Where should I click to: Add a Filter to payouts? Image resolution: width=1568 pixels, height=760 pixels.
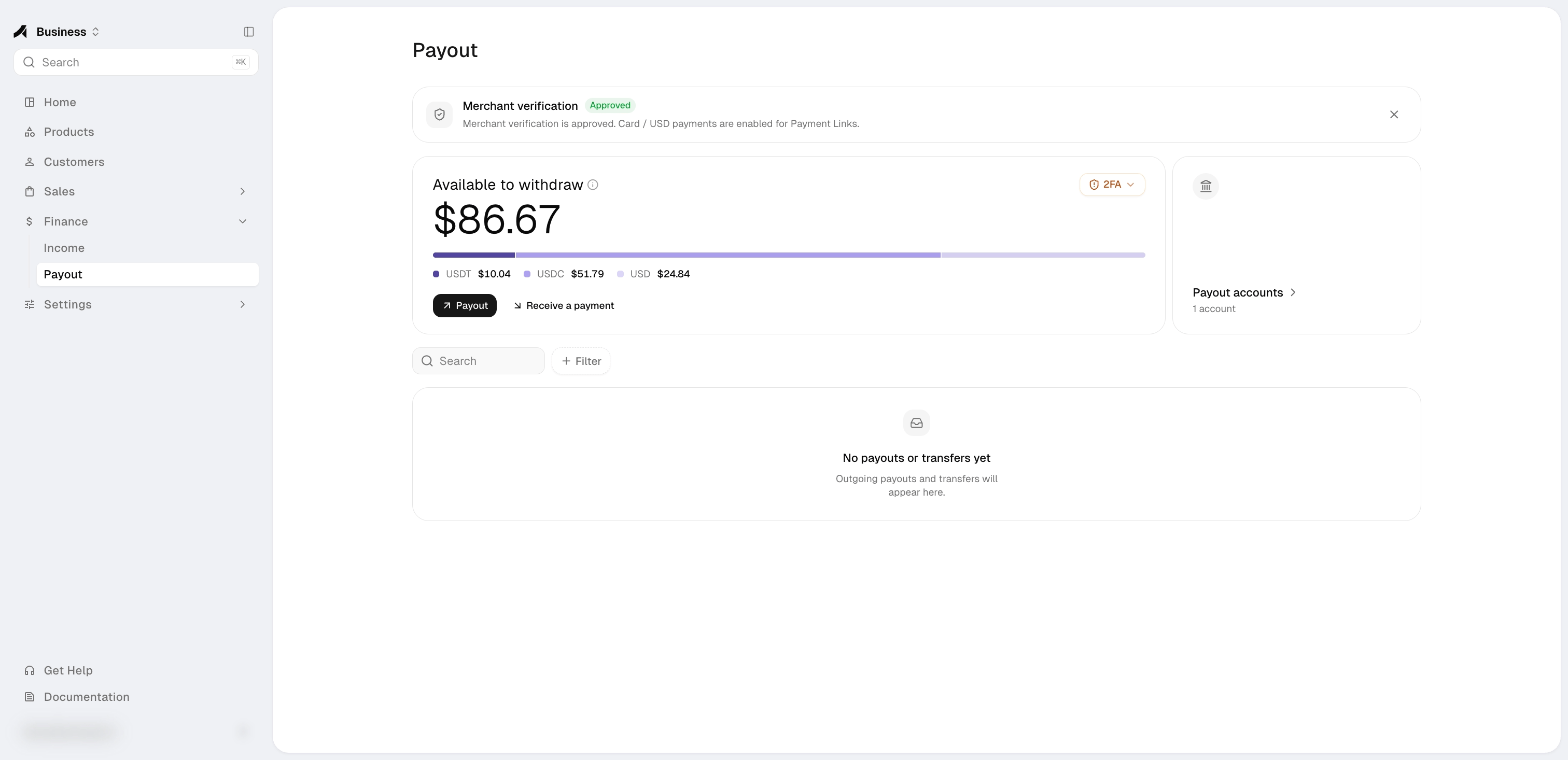[581, 361]
